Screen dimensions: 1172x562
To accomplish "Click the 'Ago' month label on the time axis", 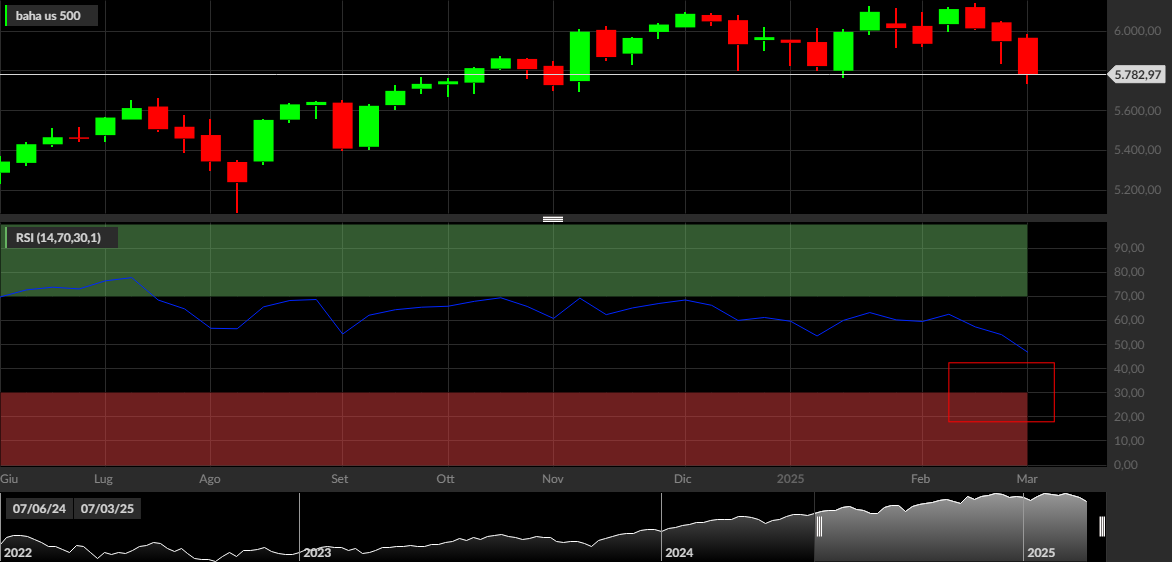I will pos(210,478).
